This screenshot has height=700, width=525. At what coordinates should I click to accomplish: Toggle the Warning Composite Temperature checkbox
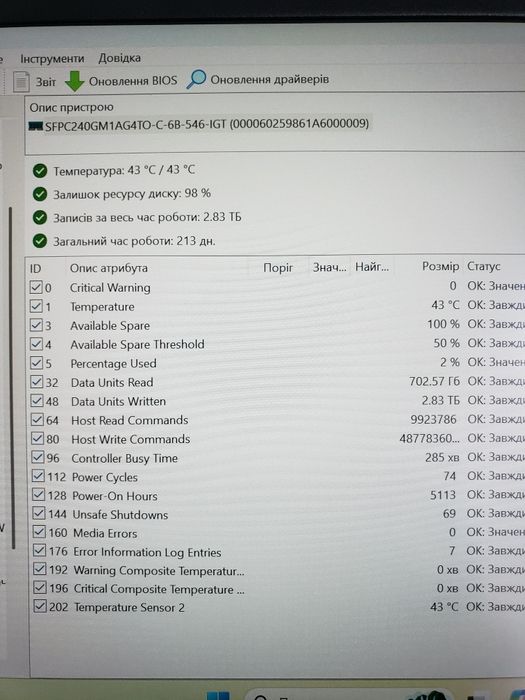(40, 569)
